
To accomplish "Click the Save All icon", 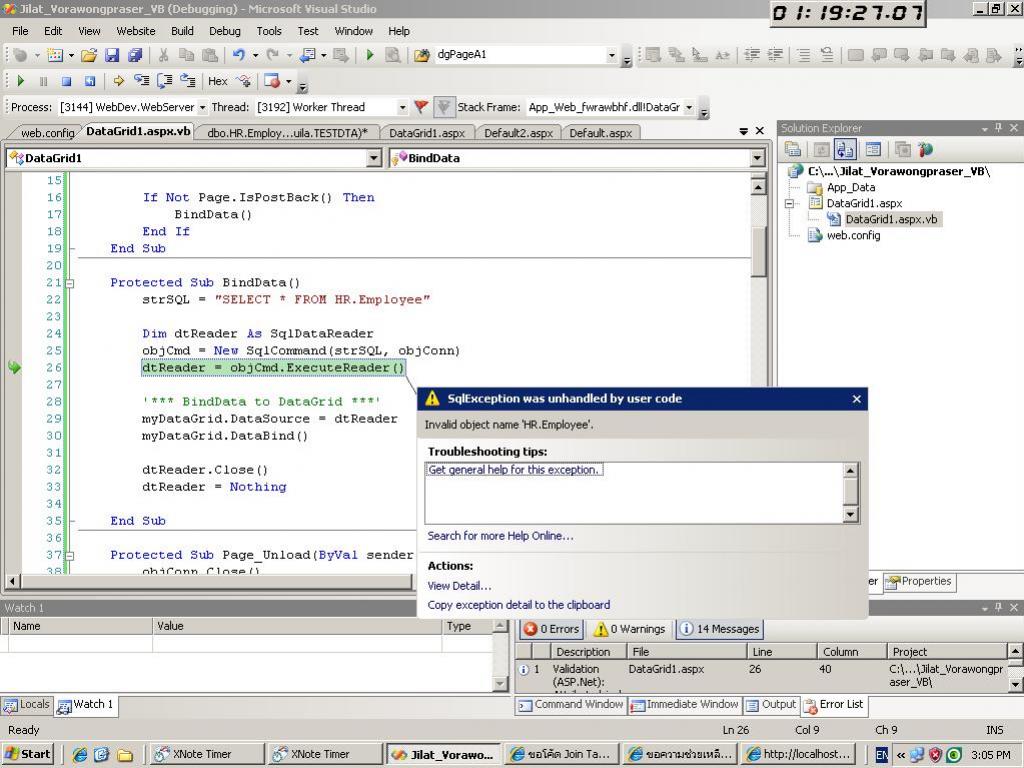I will click(135, 56).
